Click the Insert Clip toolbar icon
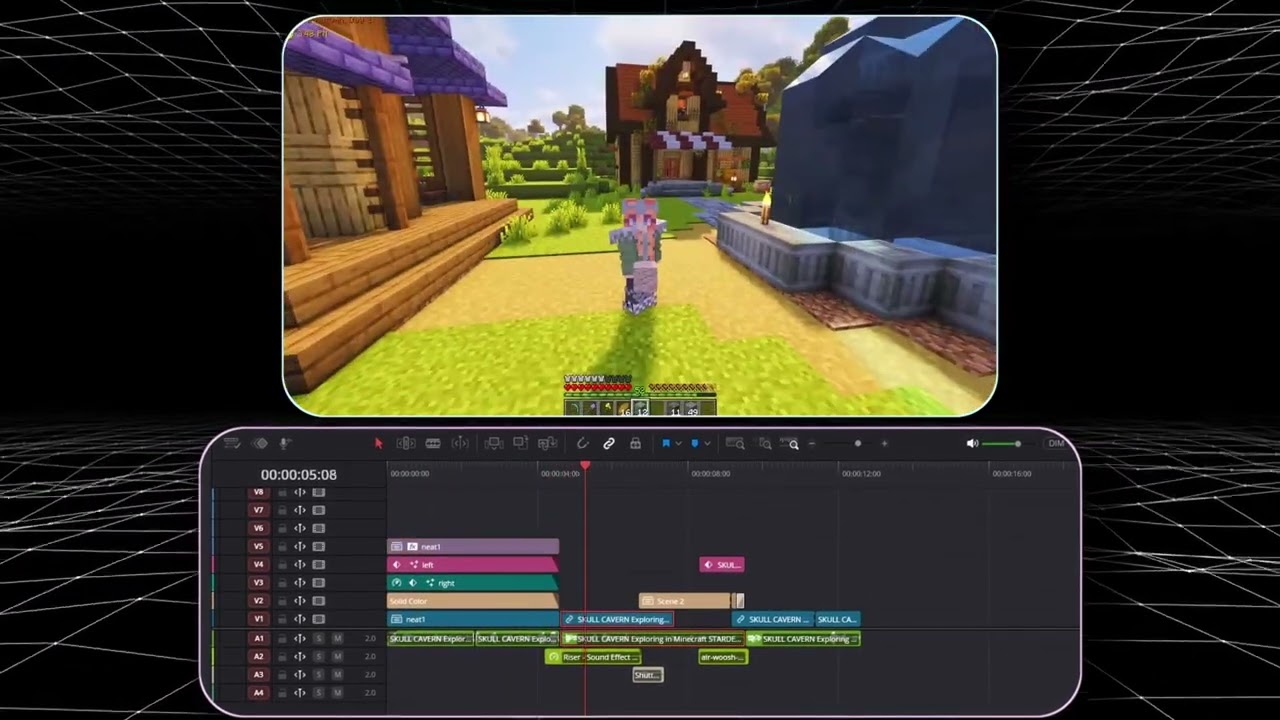 coord(494,443)
